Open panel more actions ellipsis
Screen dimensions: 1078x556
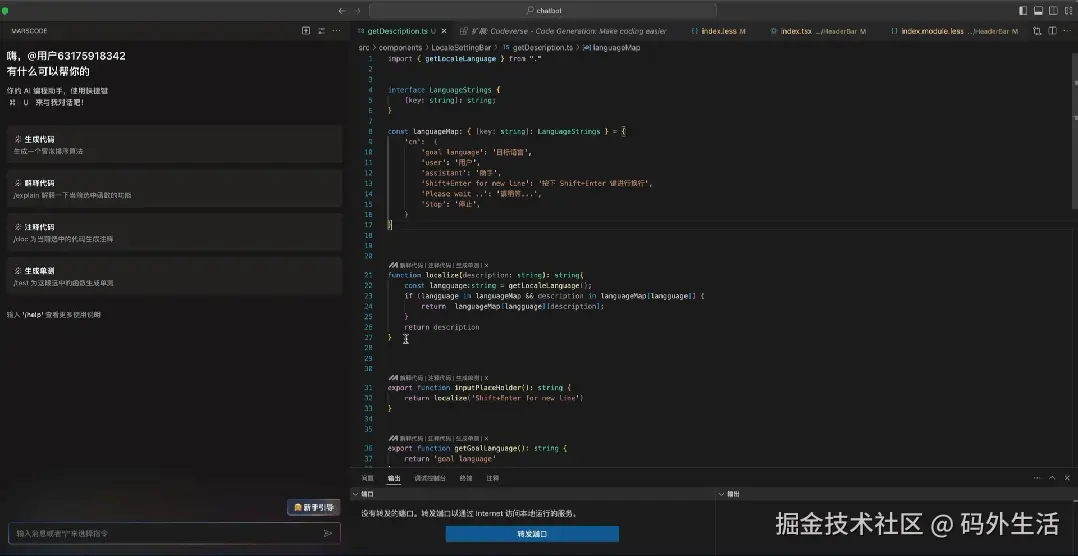click(1037, 478)
